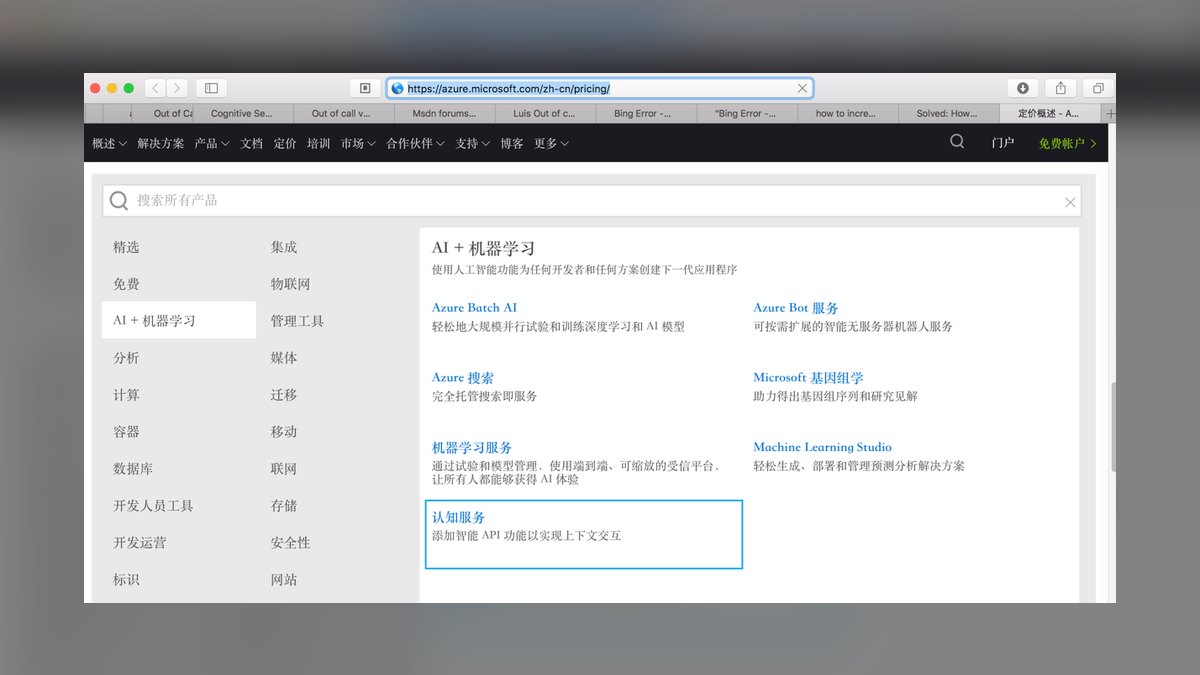Select the 物联网 category

pyautogui.click(x=291, y=284)
